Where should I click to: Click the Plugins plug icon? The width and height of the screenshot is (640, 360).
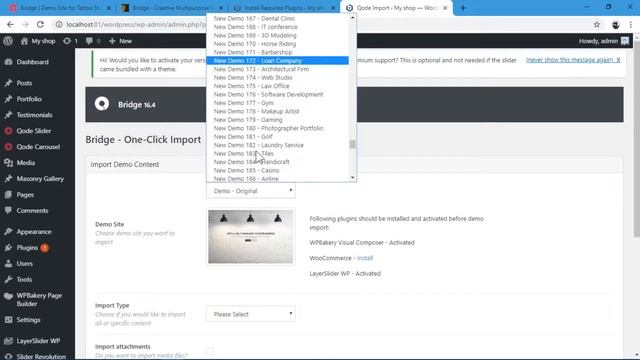click(8, 247)
